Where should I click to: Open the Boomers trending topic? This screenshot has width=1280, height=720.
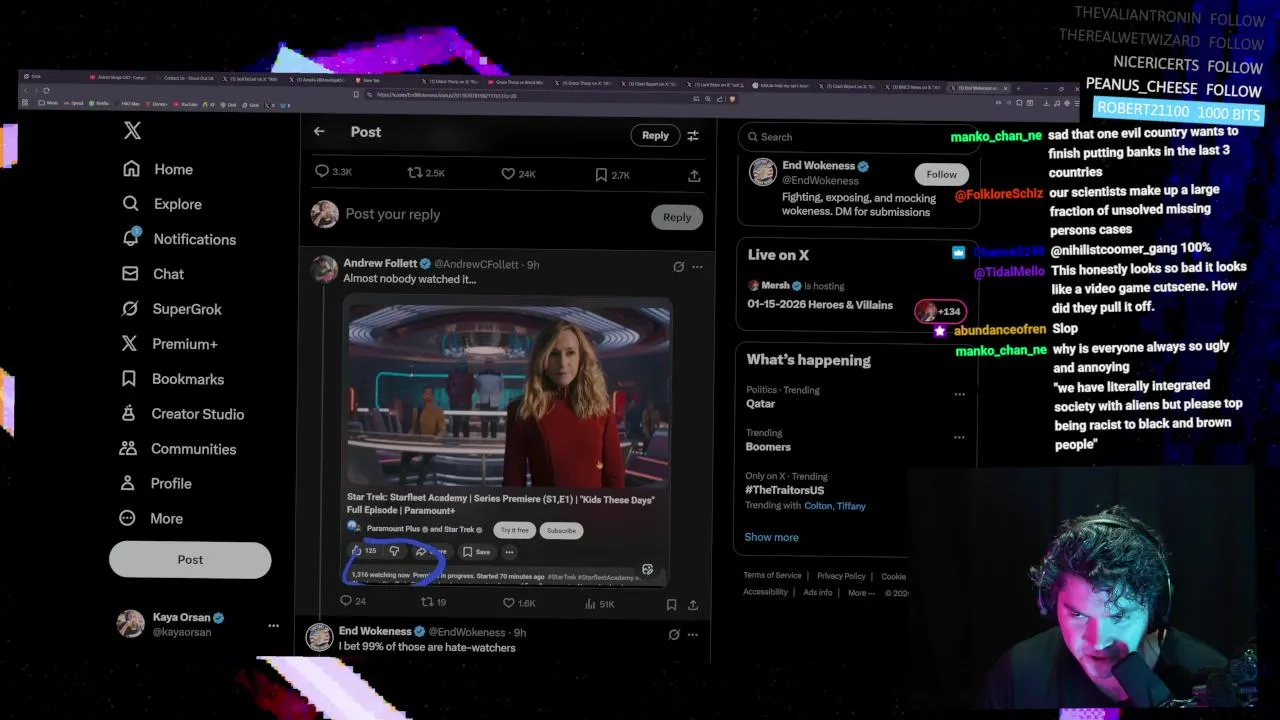(x=768, y=447)
